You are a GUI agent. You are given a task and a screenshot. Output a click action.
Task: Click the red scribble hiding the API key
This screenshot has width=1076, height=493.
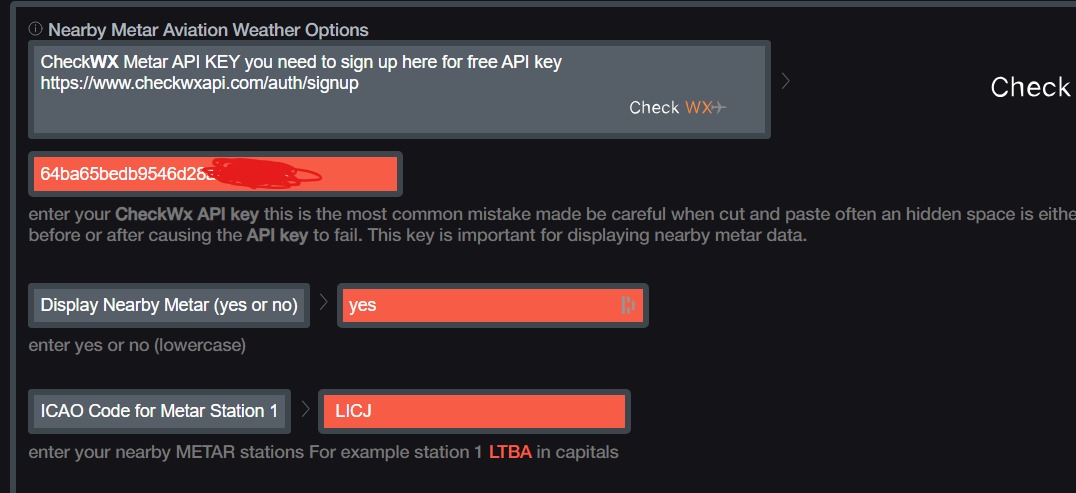tap(264, 173)
